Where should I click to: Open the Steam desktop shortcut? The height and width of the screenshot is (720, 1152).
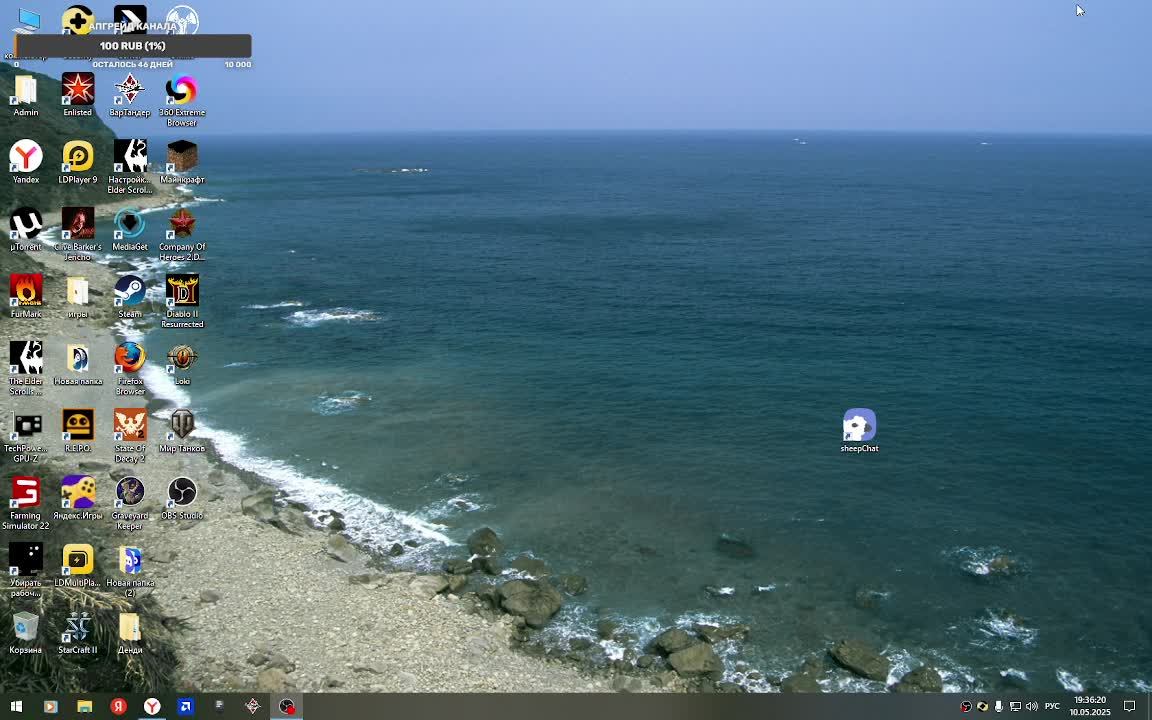[129, 292]
